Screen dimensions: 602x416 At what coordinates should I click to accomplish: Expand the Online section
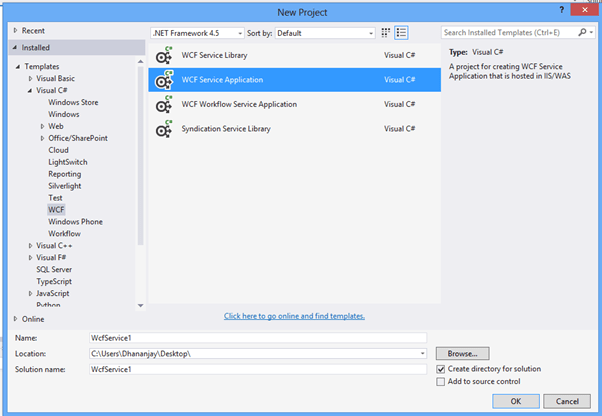[15, 319]
